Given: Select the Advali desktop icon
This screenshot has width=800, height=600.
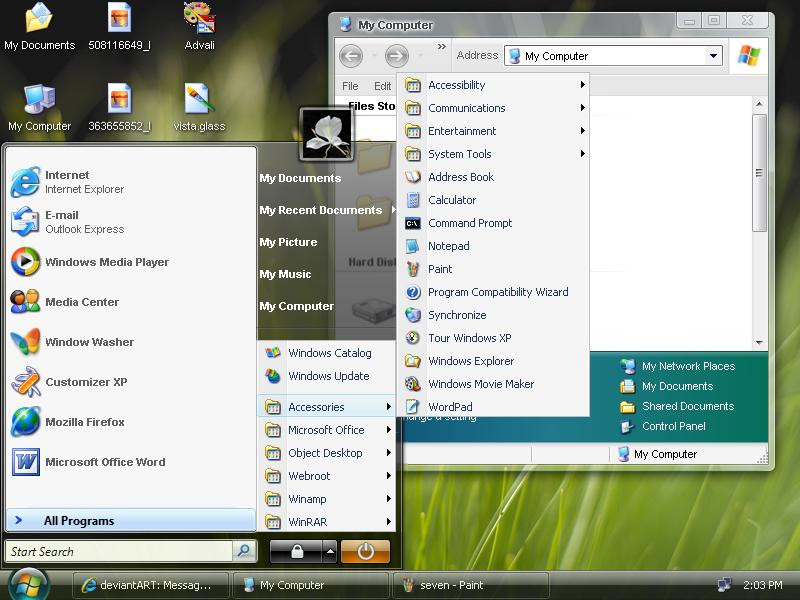Looking at the screenshot, I should point(199,27).
